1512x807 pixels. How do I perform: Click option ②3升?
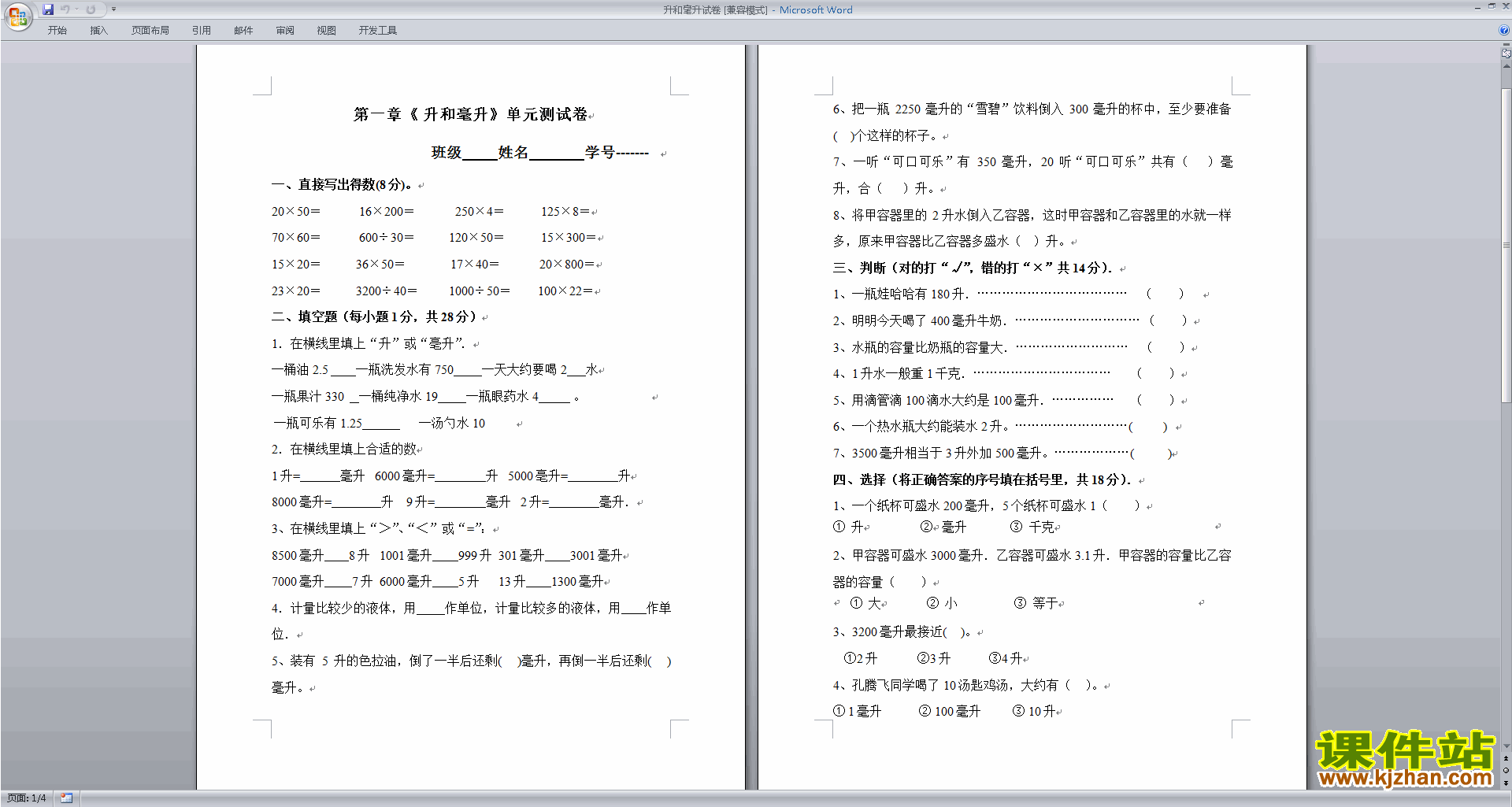click(934, 659)
